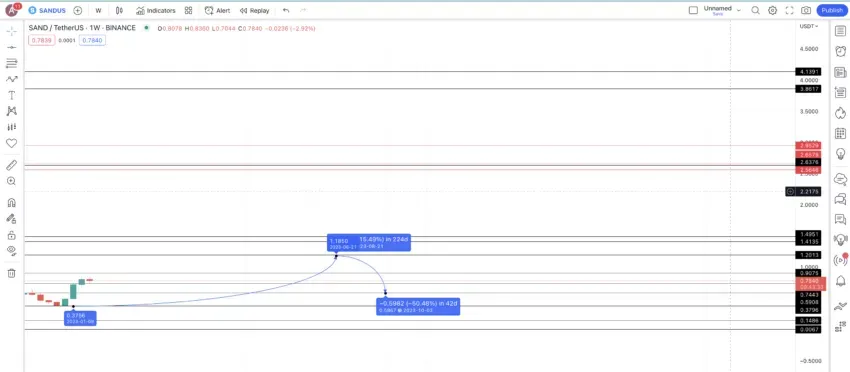Select the Fibonacci retracement tool
This screenshot has width=850, height=372.
pos(11,63)
